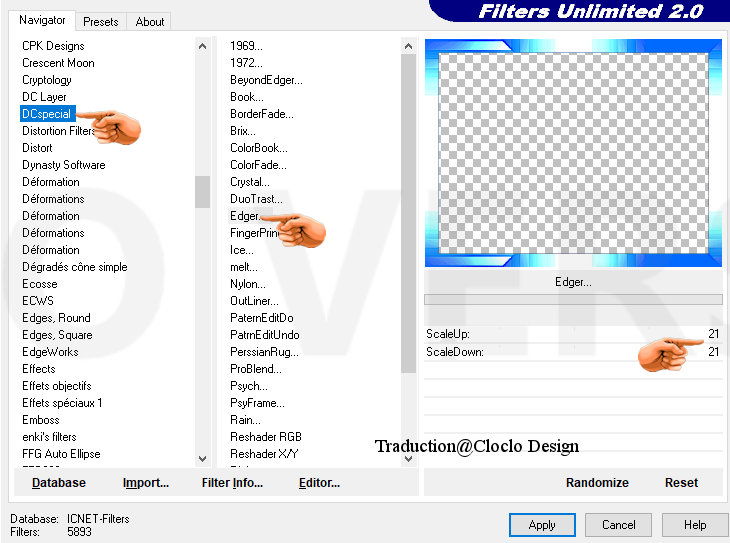Select the ECWS category
Screen dimensions: 730x543
coord(38,301)
